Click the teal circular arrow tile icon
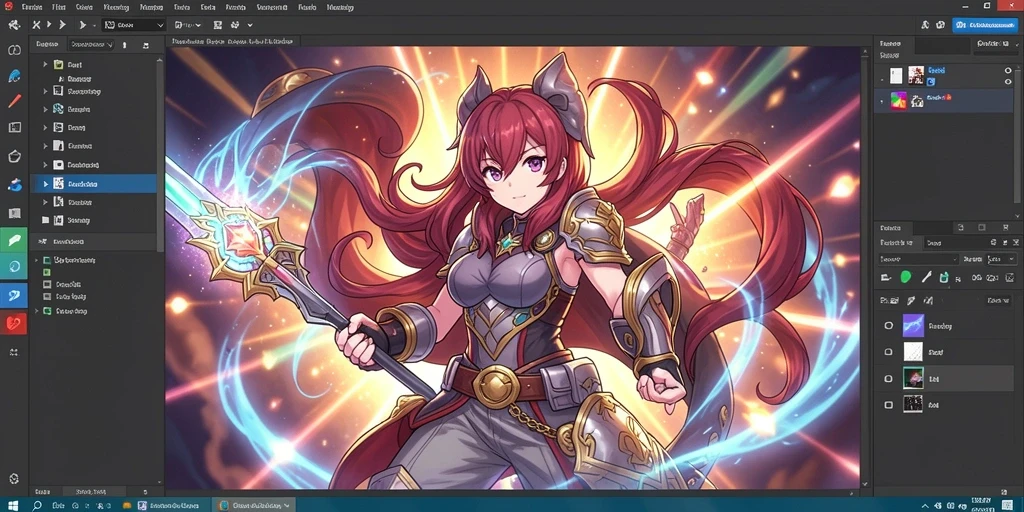Viewport: 1024px width, 512px height. click(14, 266)
